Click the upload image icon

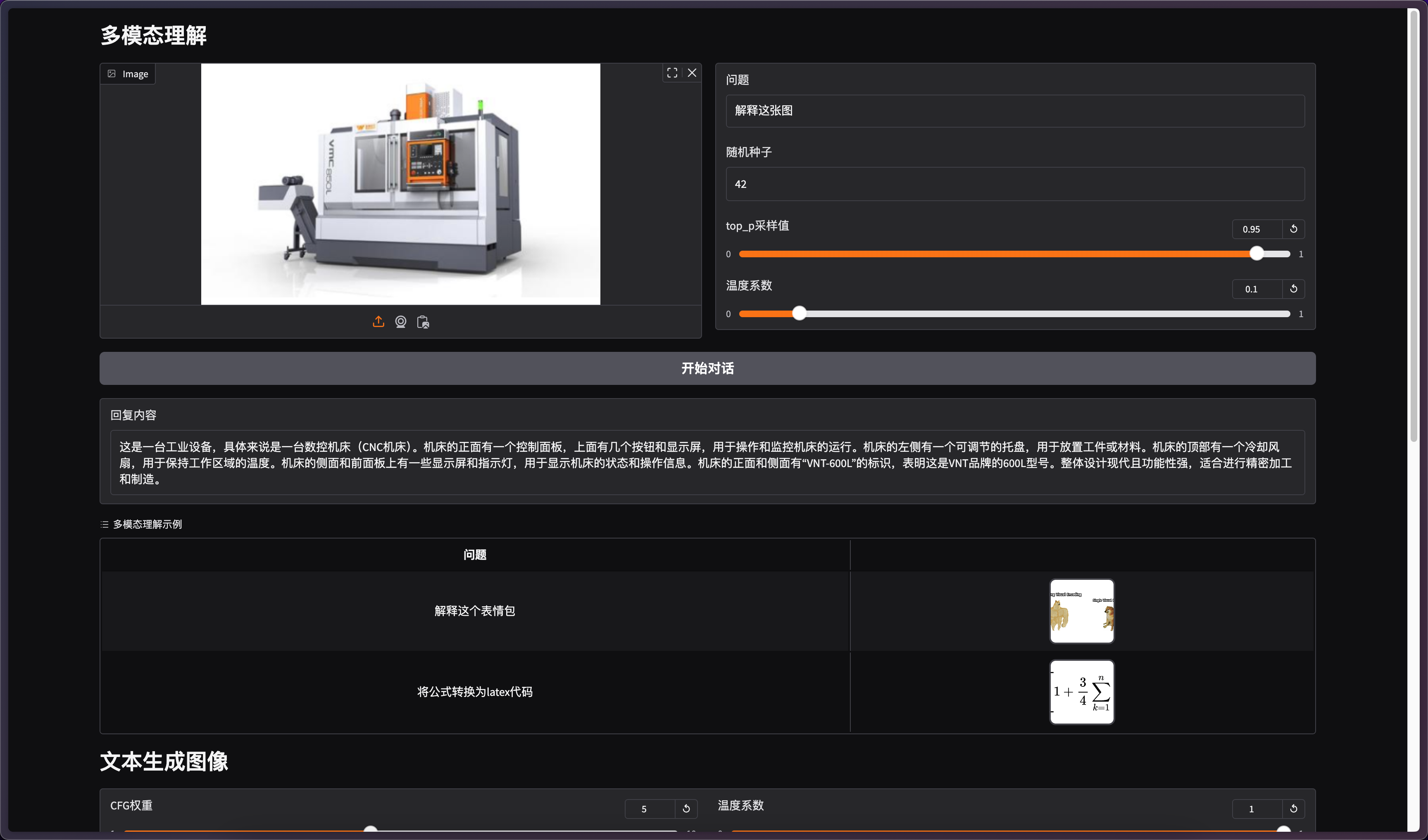click(x=378, y=322)
